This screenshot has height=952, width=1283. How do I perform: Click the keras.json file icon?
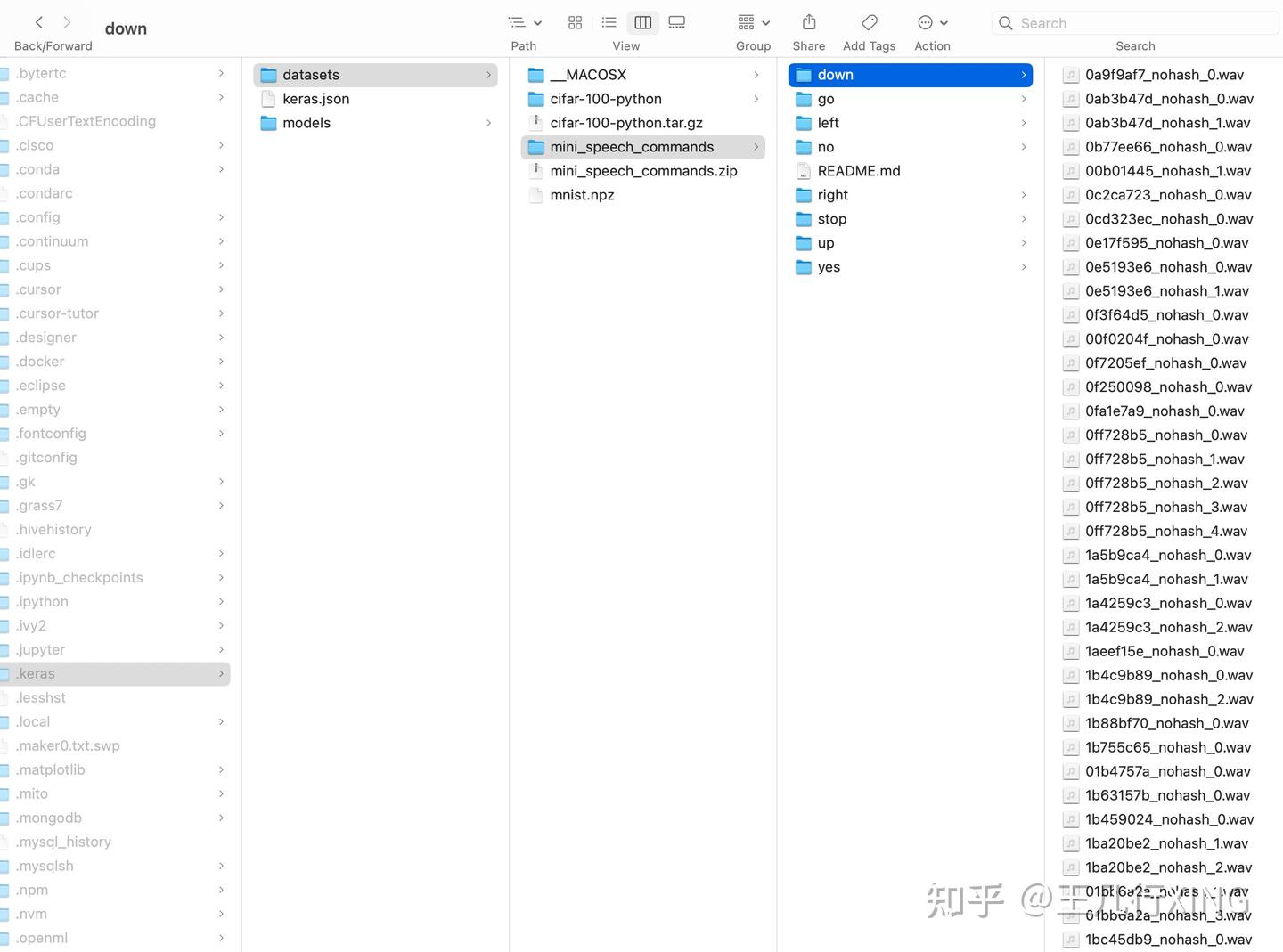[268, 99]
